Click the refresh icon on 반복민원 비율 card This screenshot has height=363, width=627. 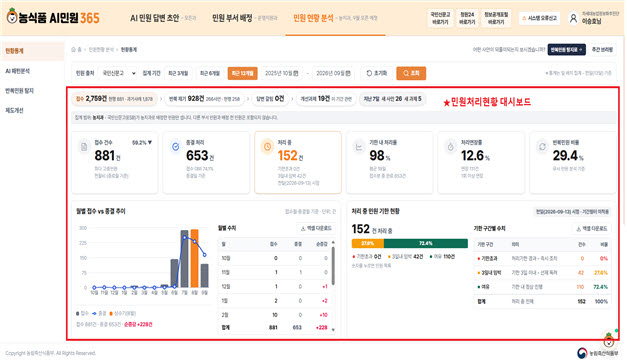[542, 147]
